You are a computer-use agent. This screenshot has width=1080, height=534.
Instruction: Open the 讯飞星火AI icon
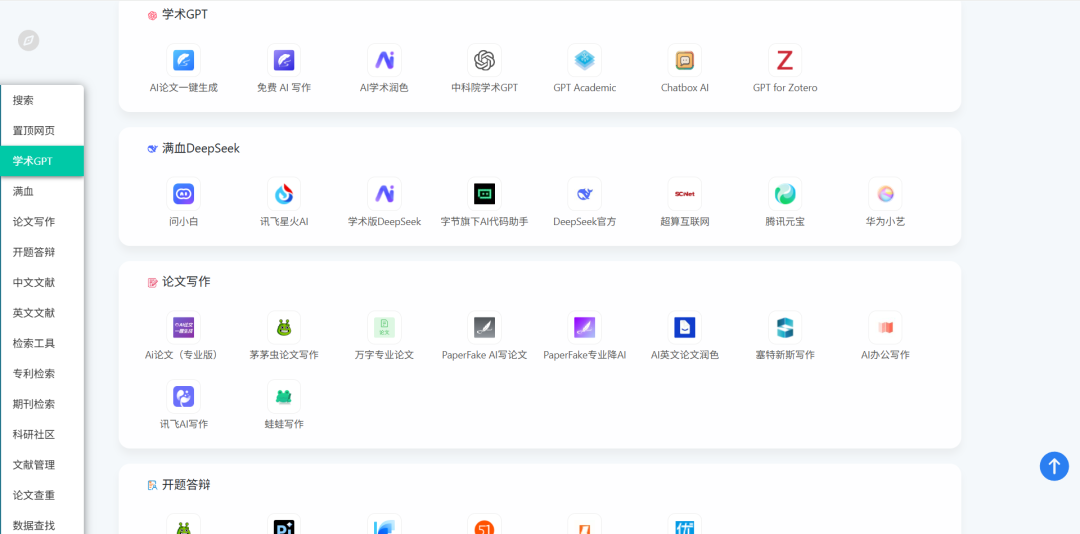click(x=284, y=194)
